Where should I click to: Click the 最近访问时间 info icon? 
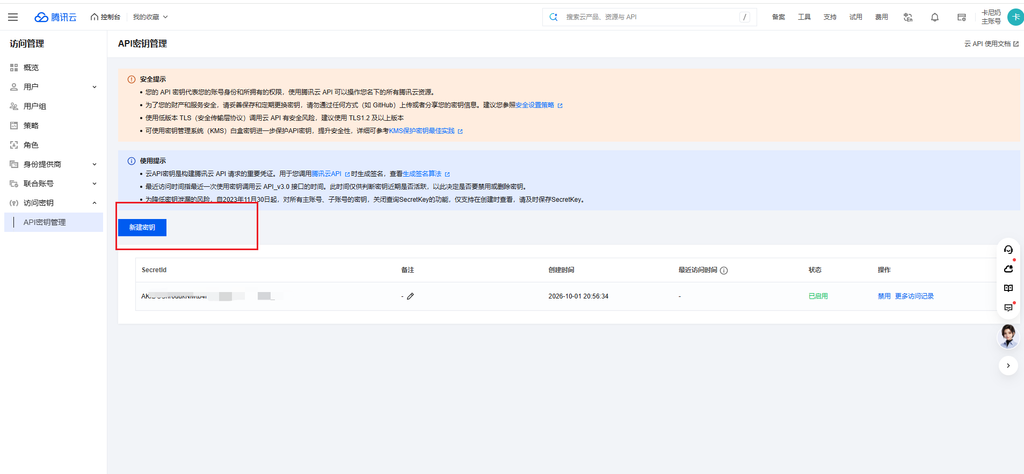click(724, 270)
